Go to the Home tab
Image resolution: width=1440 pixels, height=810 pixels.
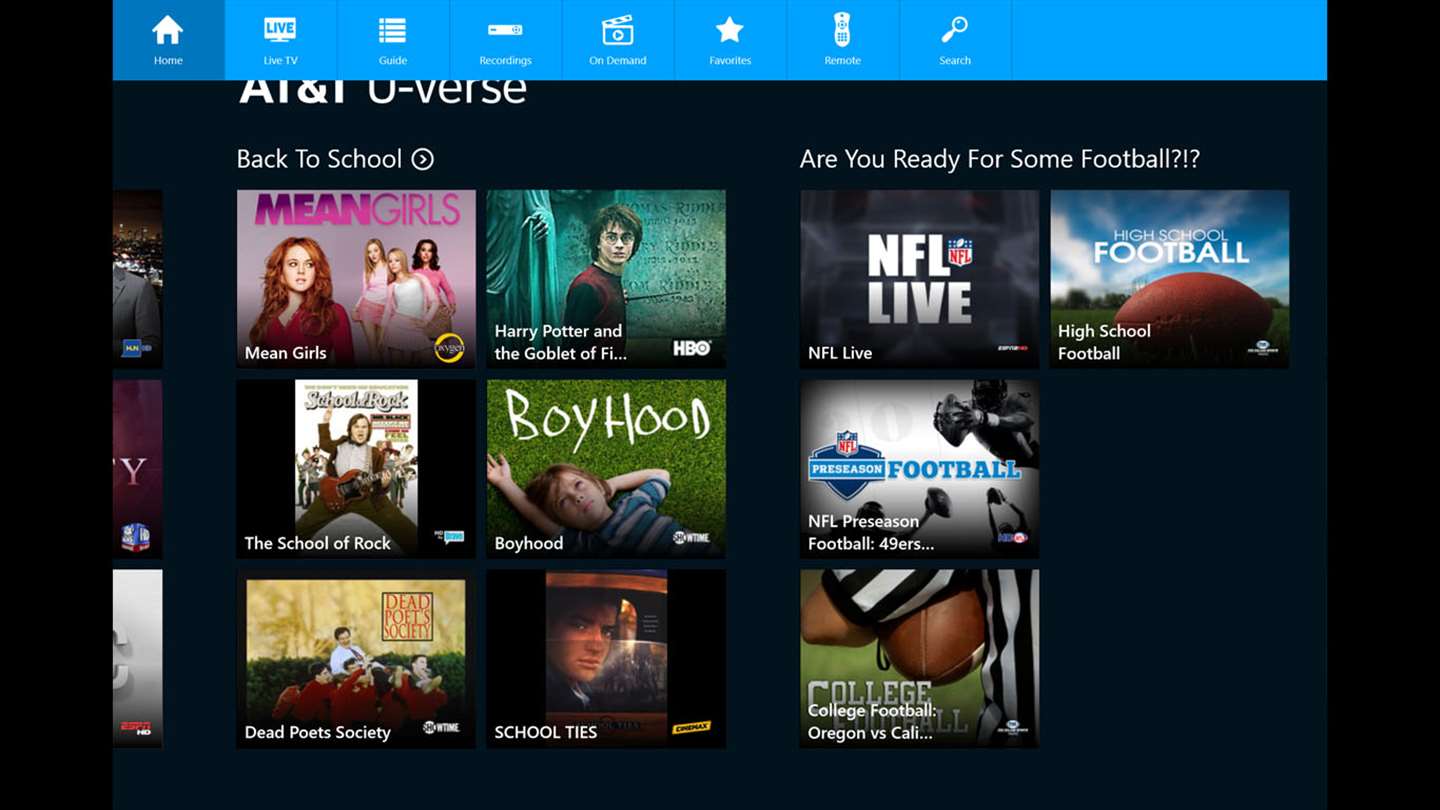pyautogui.click(x=168, y=40)
